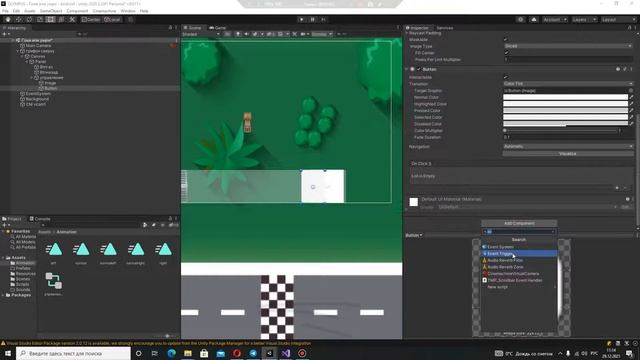Image resolution: width=640 pixels, height=360 pixels.
Task: Toggle scene lighting icon
Action: [238, 34]
